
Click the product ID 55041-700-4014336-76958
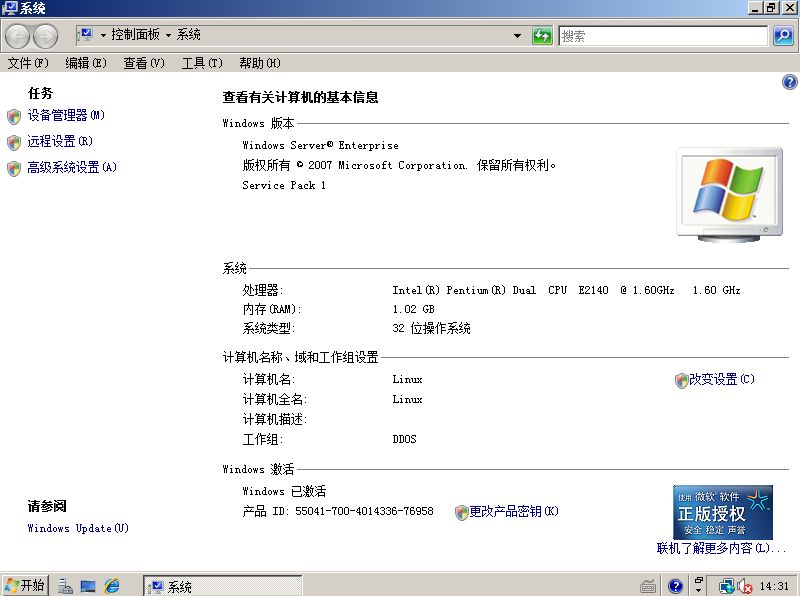point(364,511)
